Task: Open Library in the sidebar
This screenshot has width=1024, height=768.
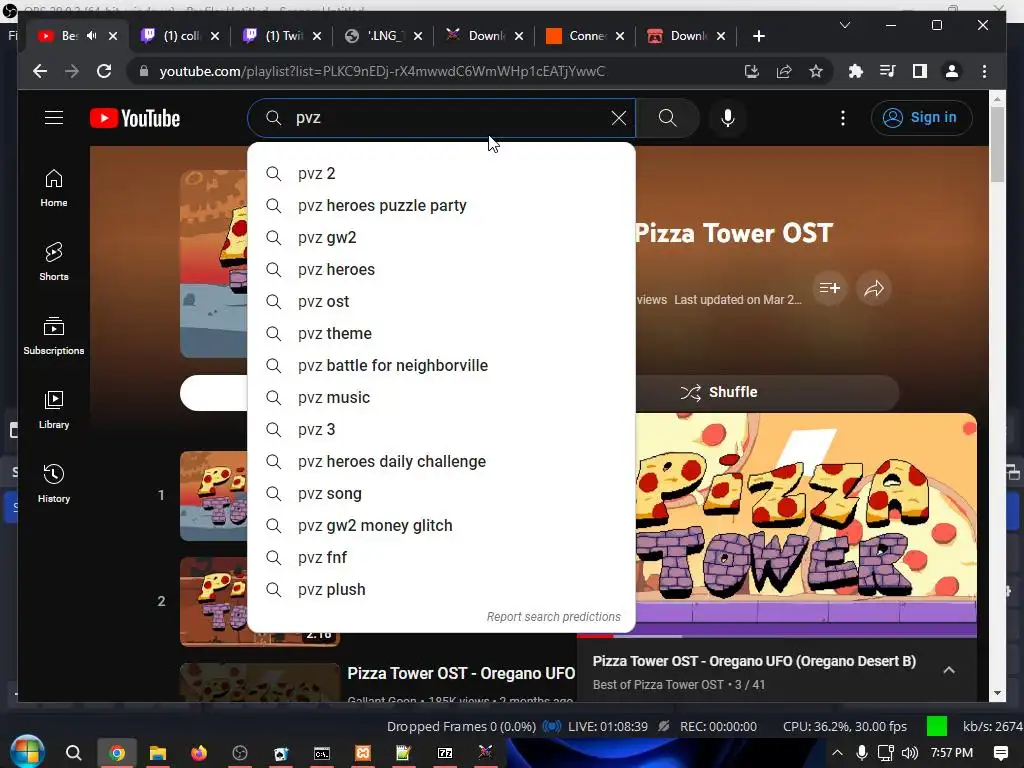Action: pos(54,409)
